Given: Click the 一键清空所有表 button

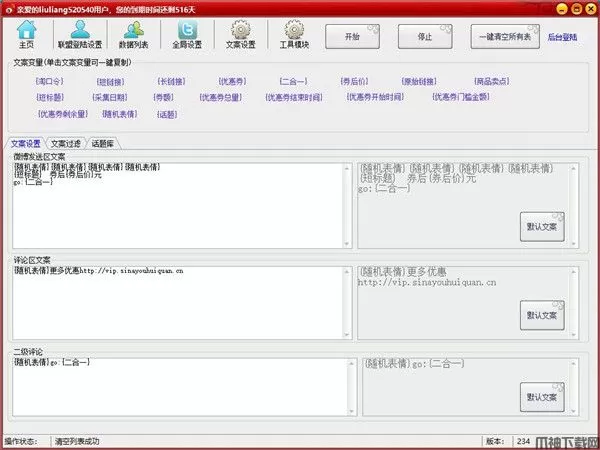Looking at the screenshot, I should click(x=505, y=37).
